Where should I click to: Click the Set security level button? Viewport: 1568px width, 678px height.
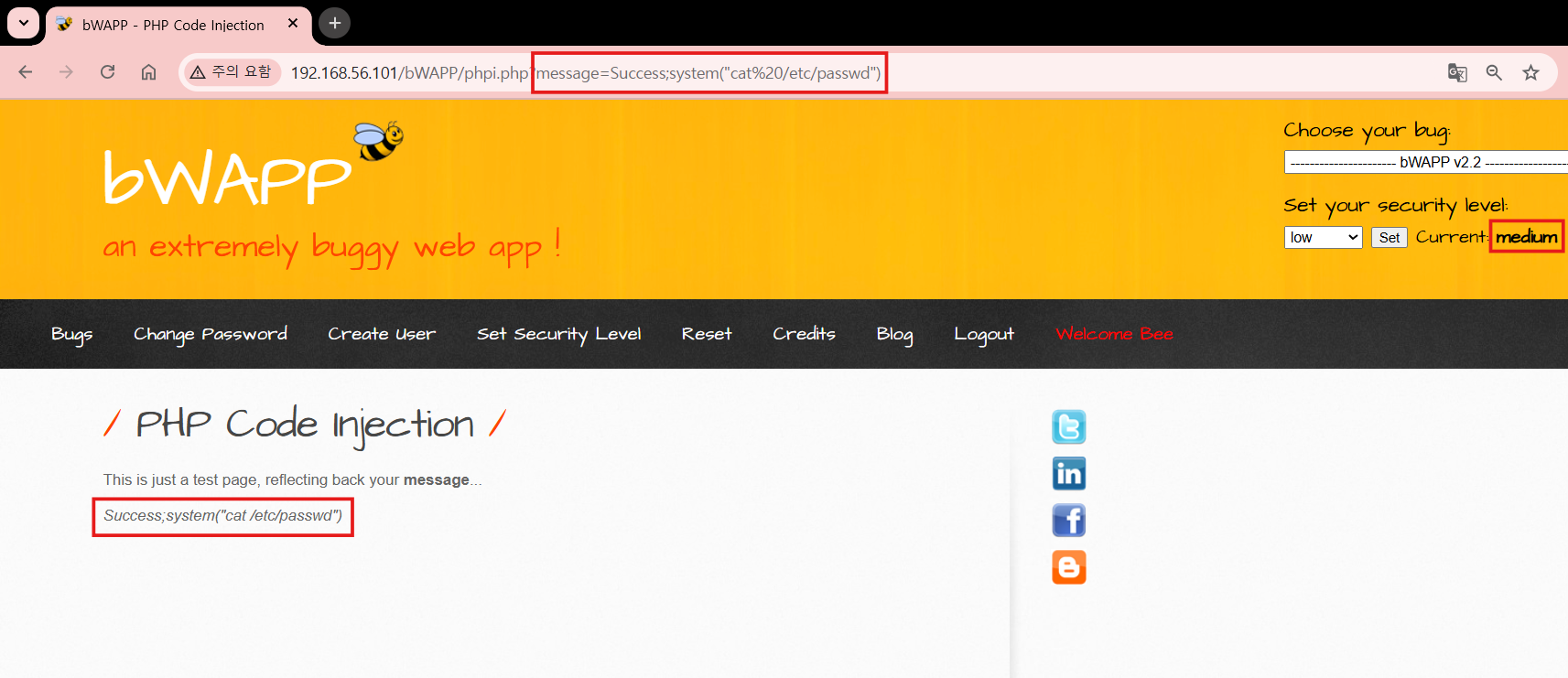(1389, 237)
